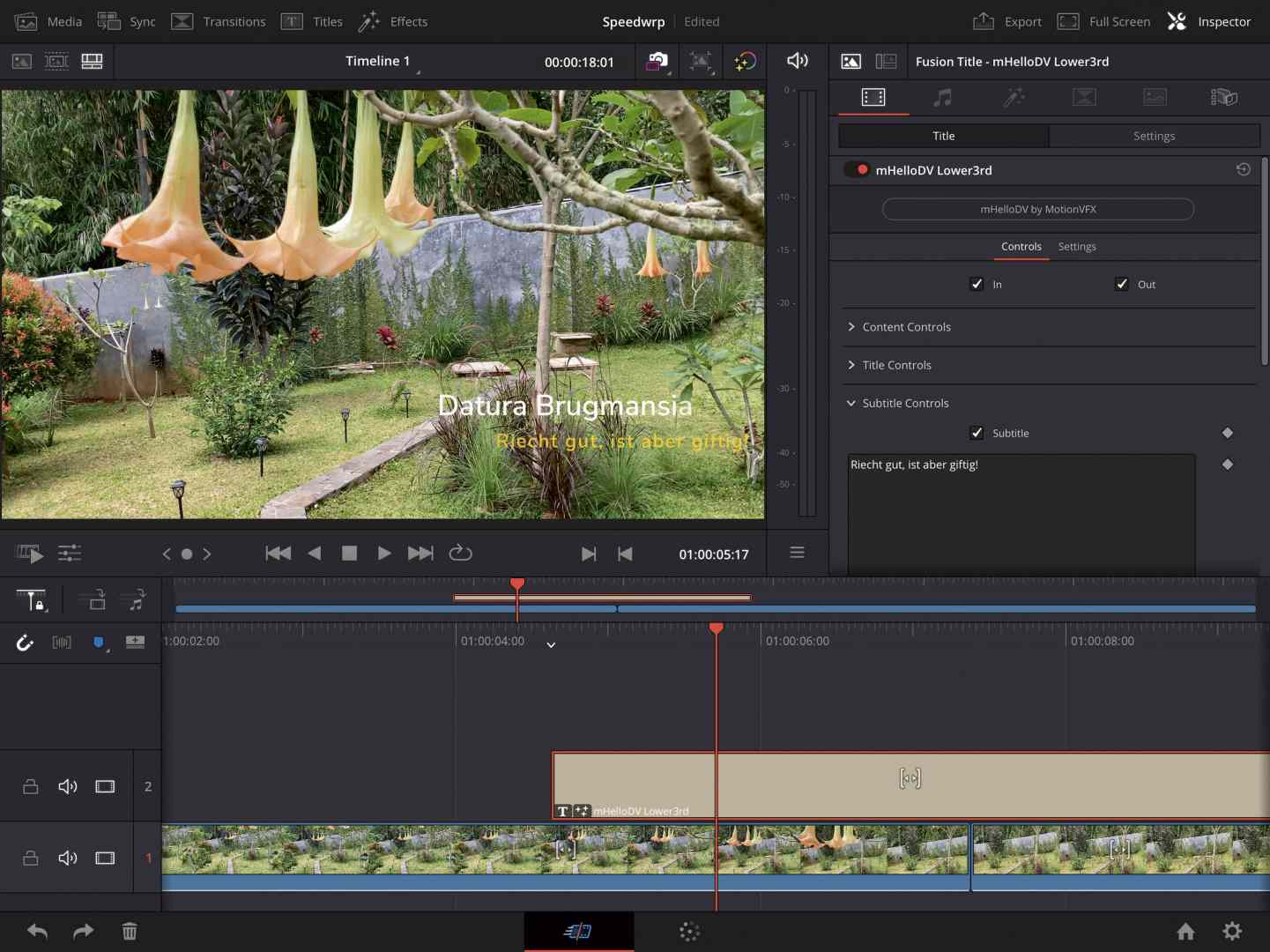Open the Transitions panel
The image size is (1270, 952).
[x=219, y=21]
